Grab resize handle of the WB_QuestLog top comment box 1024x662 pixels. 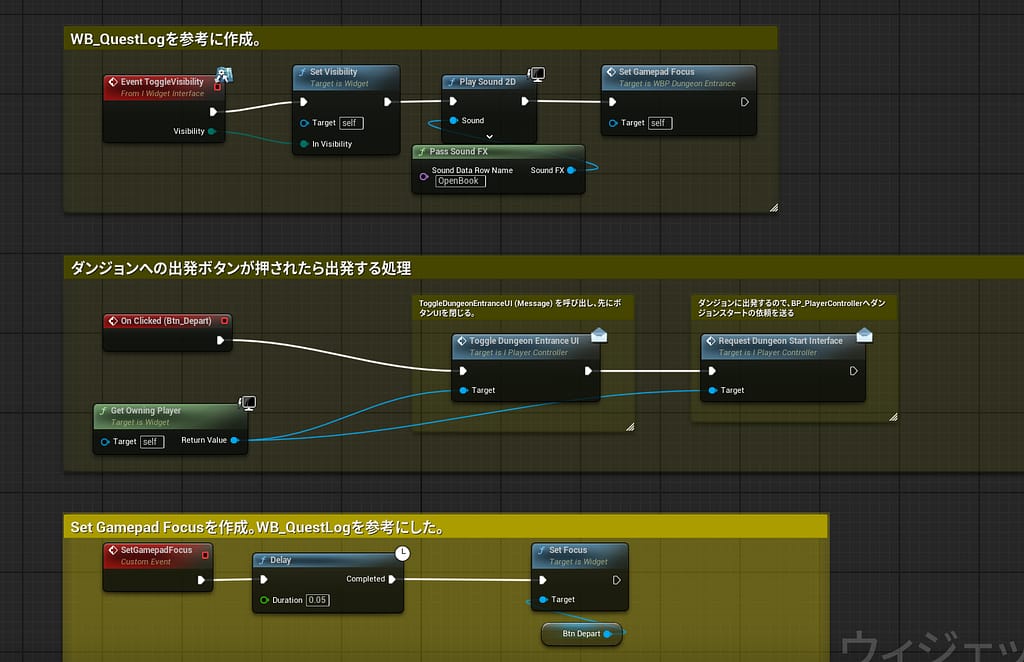(772, 207)
